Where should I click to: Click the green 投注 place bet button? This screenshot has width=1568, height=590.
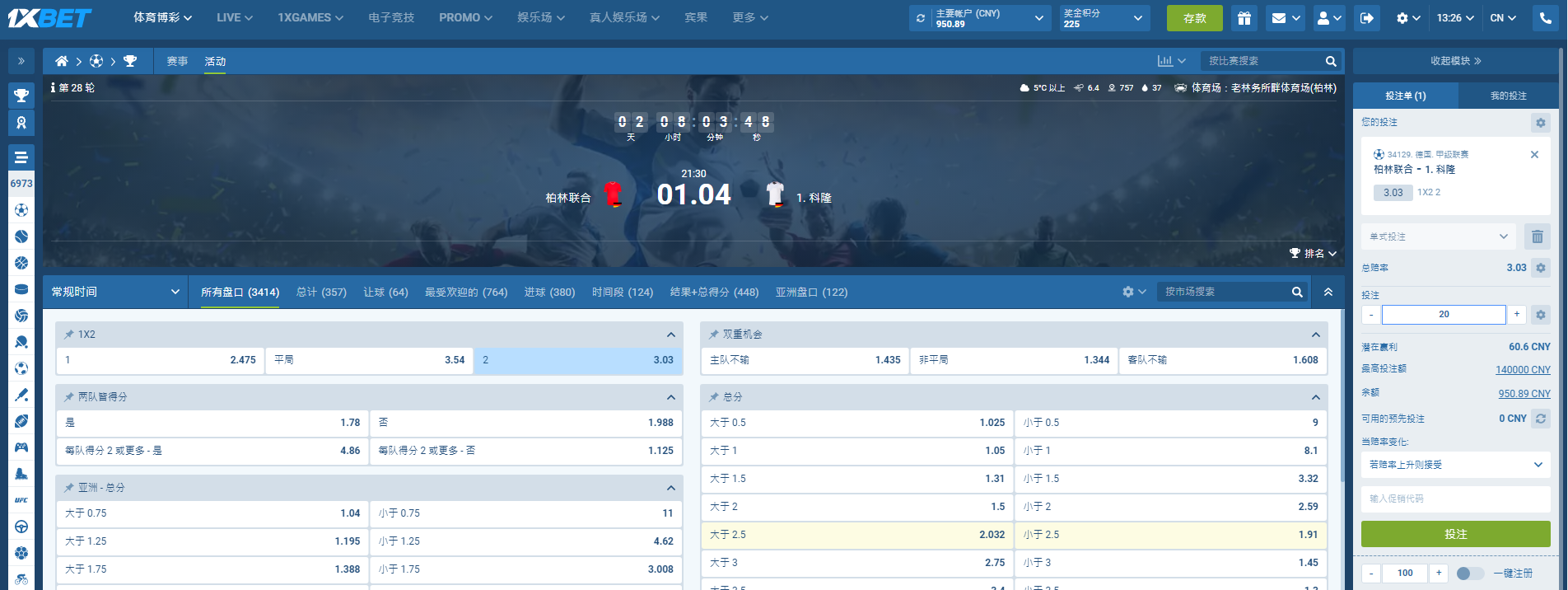[1455, 534]
